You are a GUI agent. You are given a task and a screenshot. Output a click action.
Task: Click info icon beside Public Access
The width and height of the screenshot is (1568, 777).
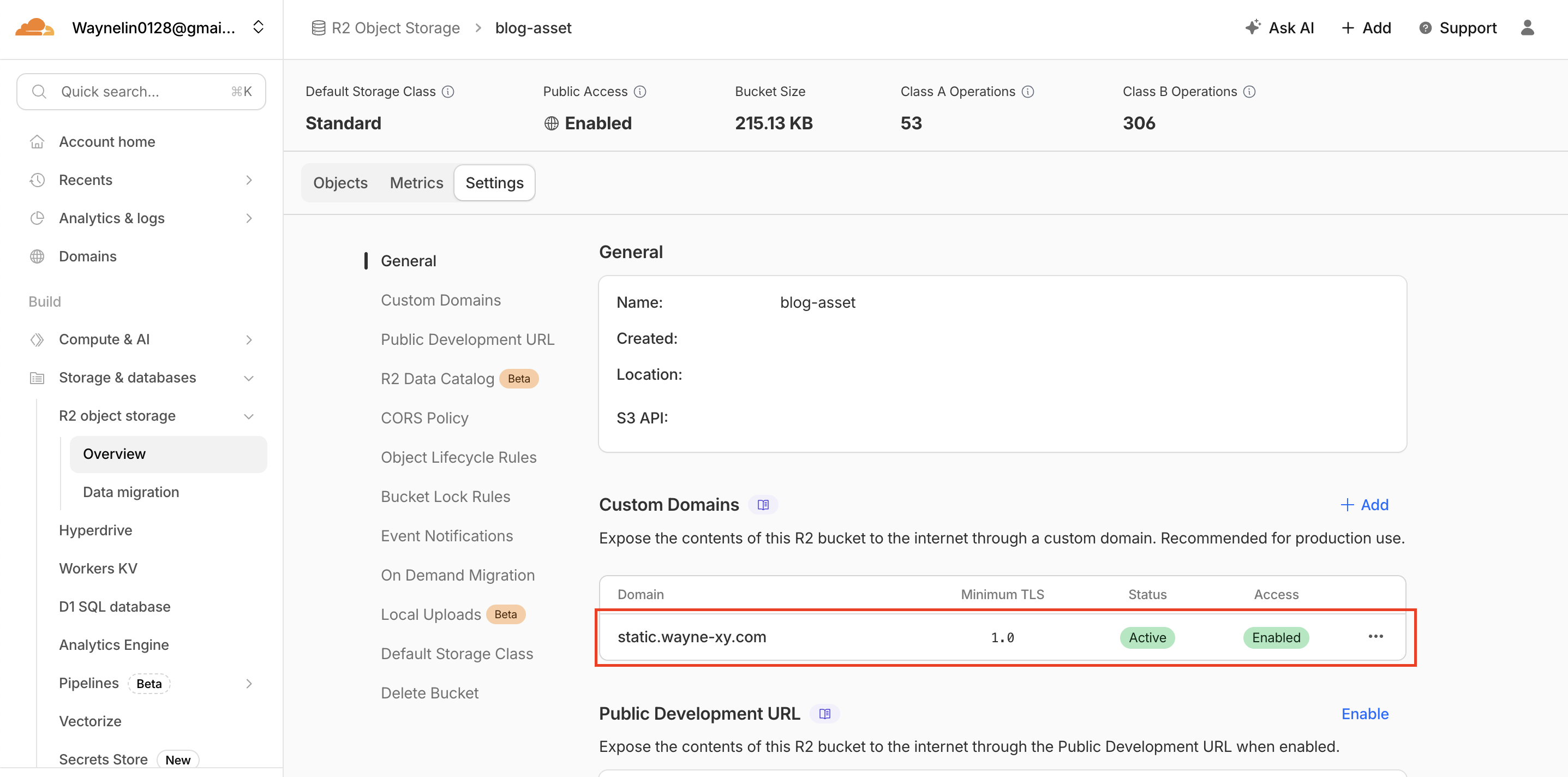tap(640, 92)
